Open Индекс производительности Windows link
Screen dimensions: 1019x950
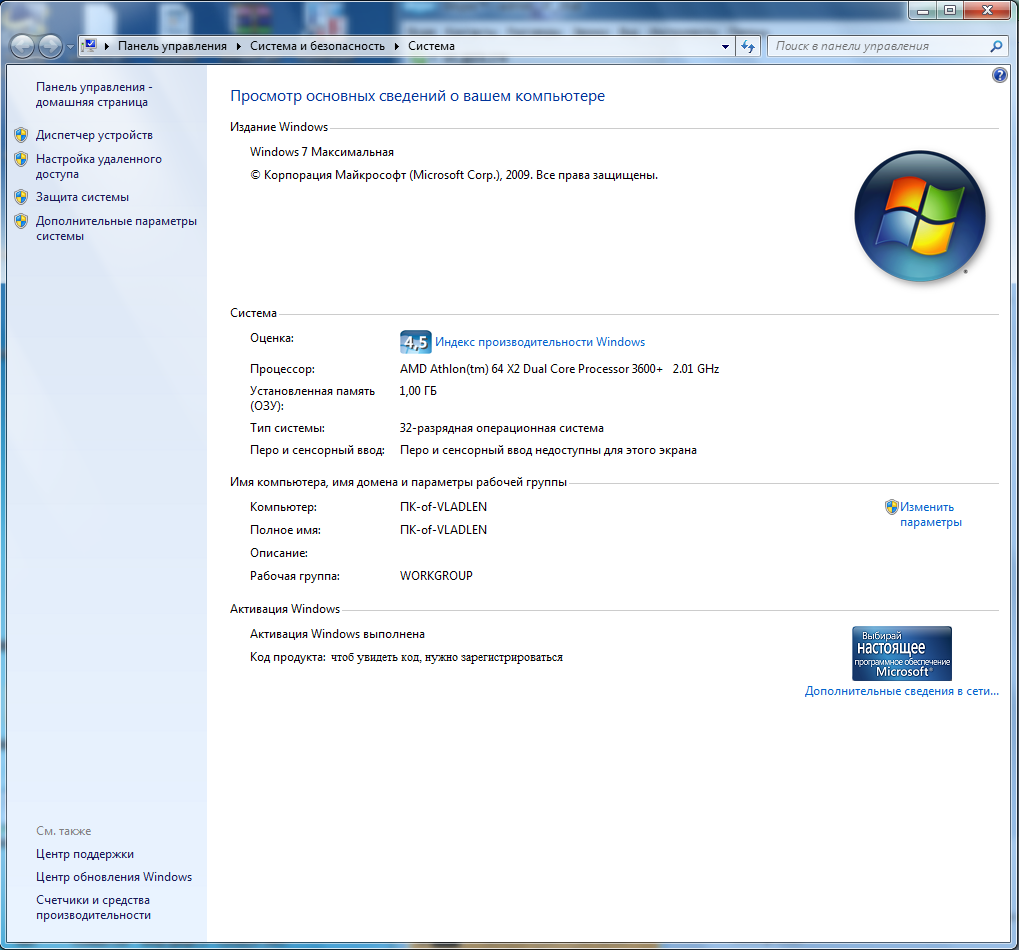coord(540,342)
